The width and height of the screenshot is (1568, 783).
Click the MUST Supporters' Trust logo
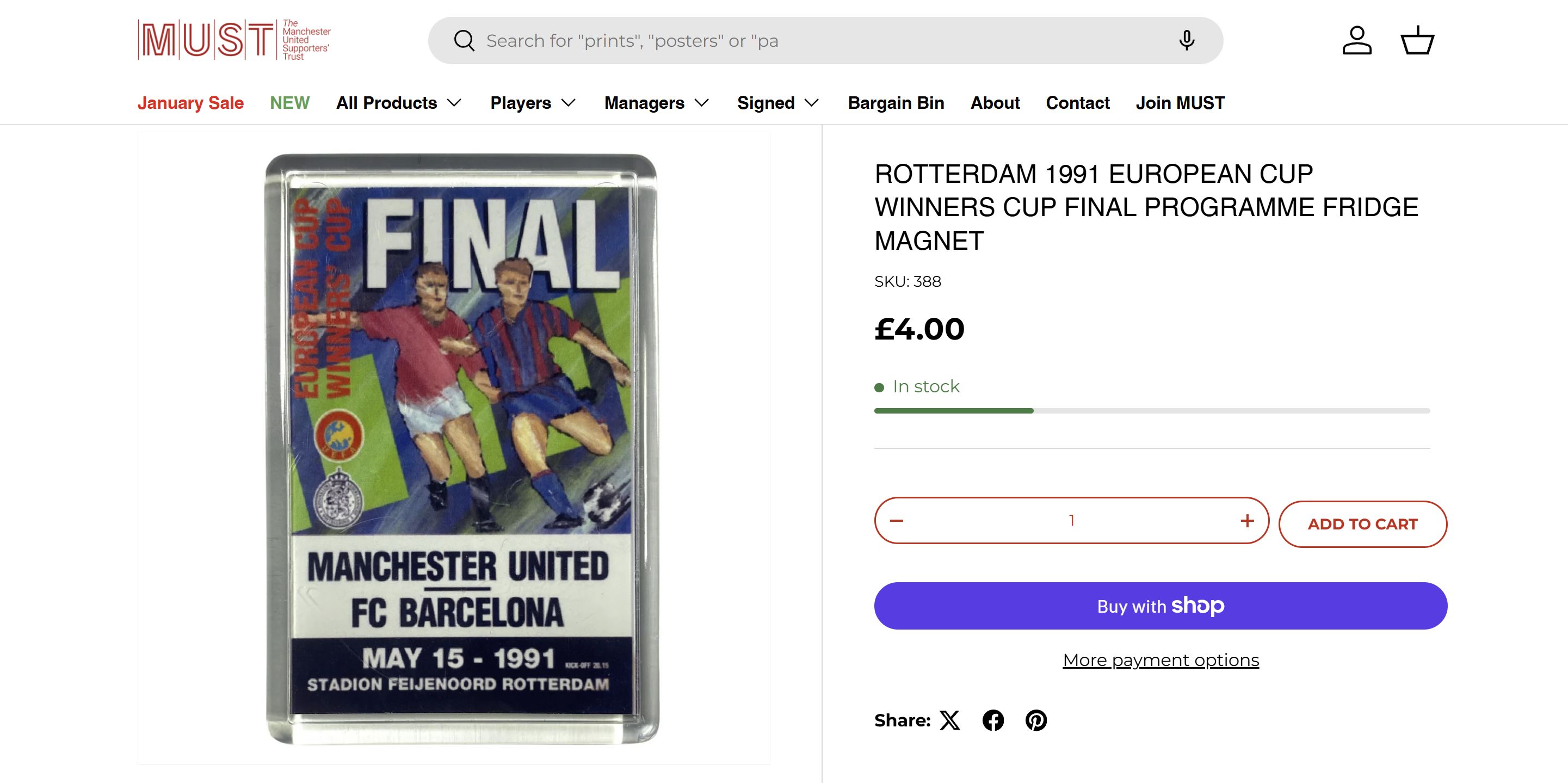234,40
